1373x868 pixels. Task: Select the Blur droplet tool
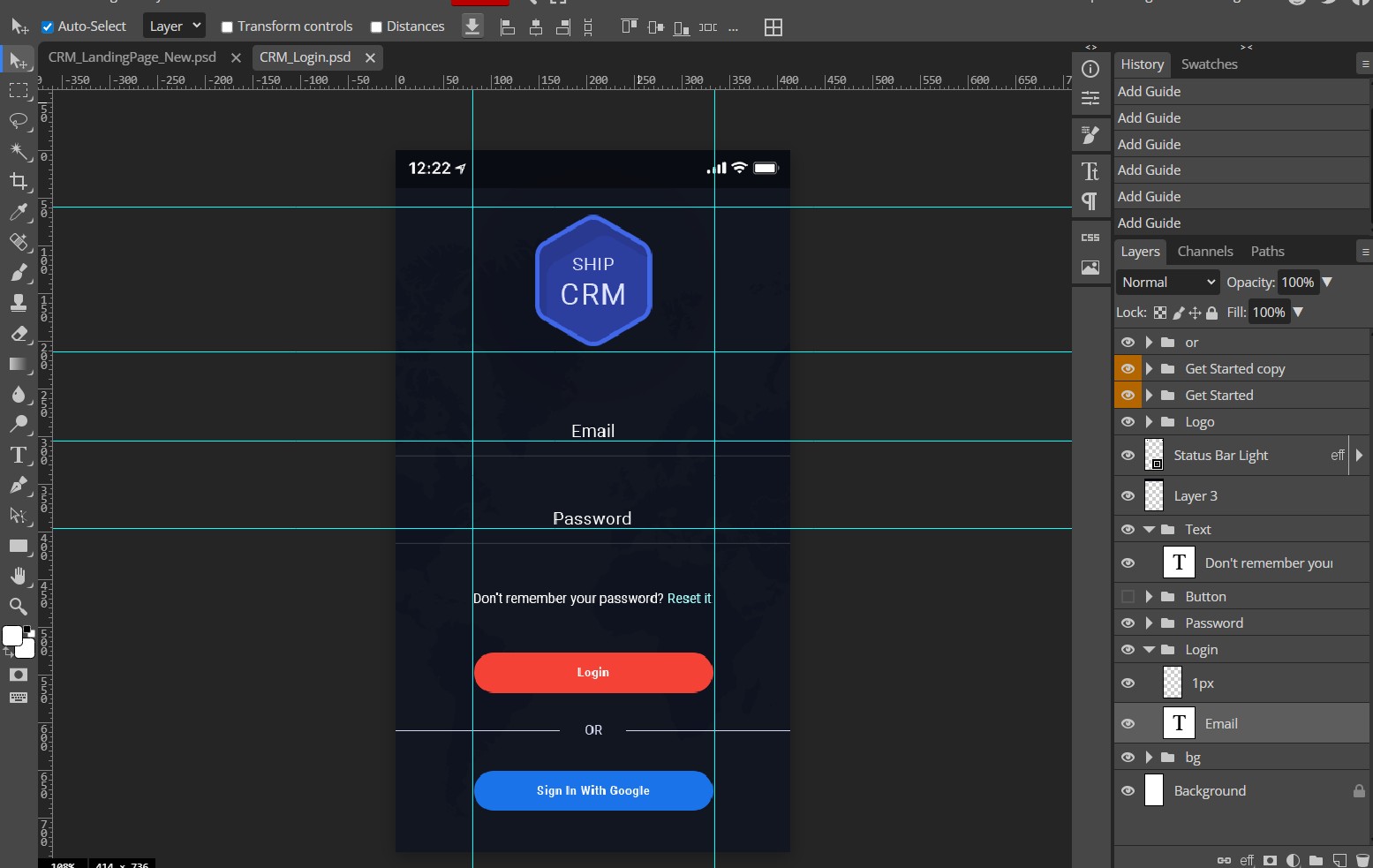[19, 394]
